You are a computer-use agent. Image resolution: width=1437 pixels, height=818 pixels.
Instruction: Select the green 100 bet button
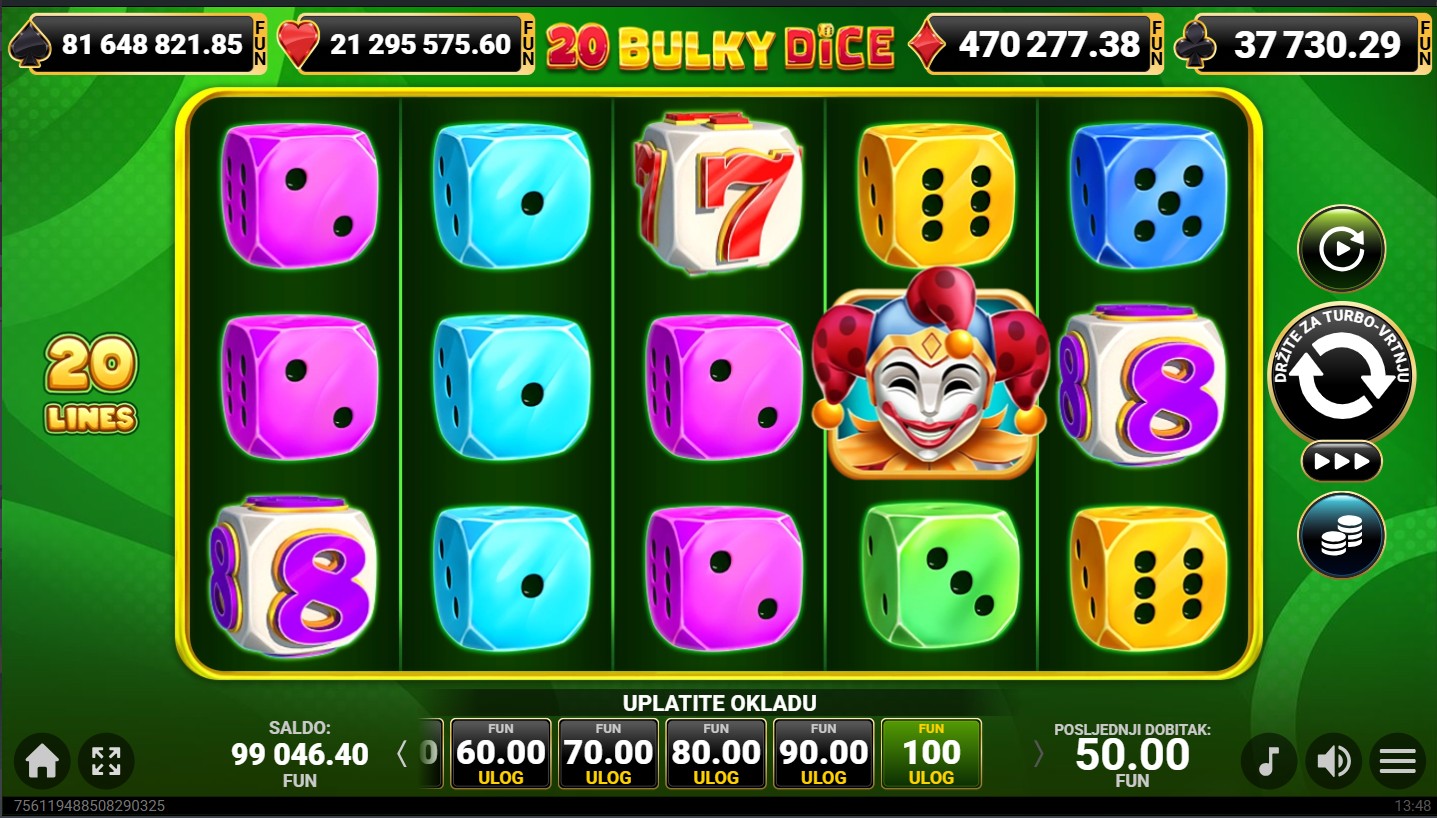click(931, 753)
